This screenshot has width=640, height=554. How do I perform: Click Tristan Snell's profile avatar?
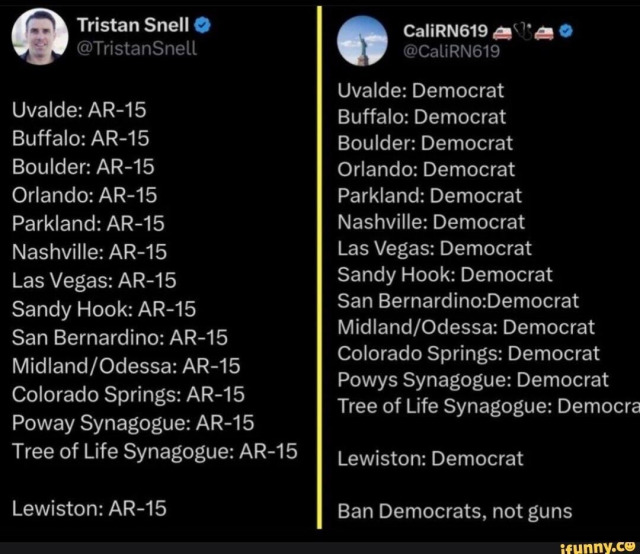(39, 34)
